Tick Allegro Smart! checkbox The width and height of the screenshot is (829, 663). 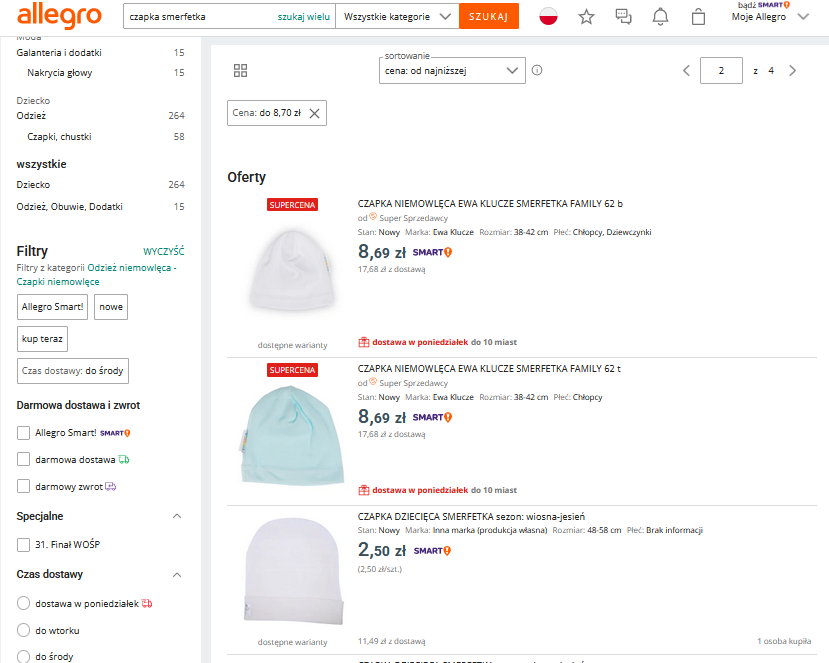pyautogui.click(x=23, y=433)
